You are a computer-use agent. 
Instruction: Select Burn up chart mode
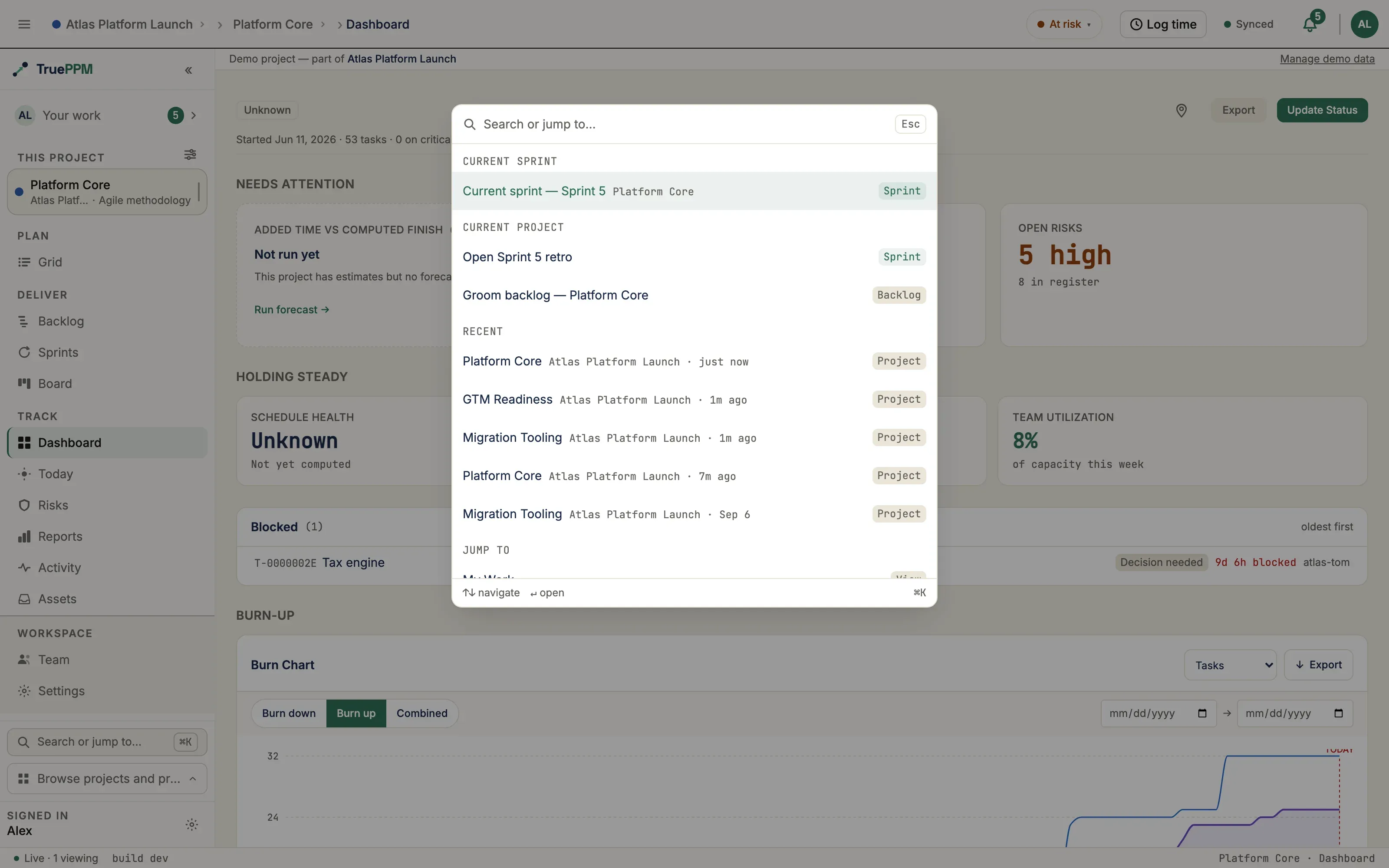pos(356,713)
